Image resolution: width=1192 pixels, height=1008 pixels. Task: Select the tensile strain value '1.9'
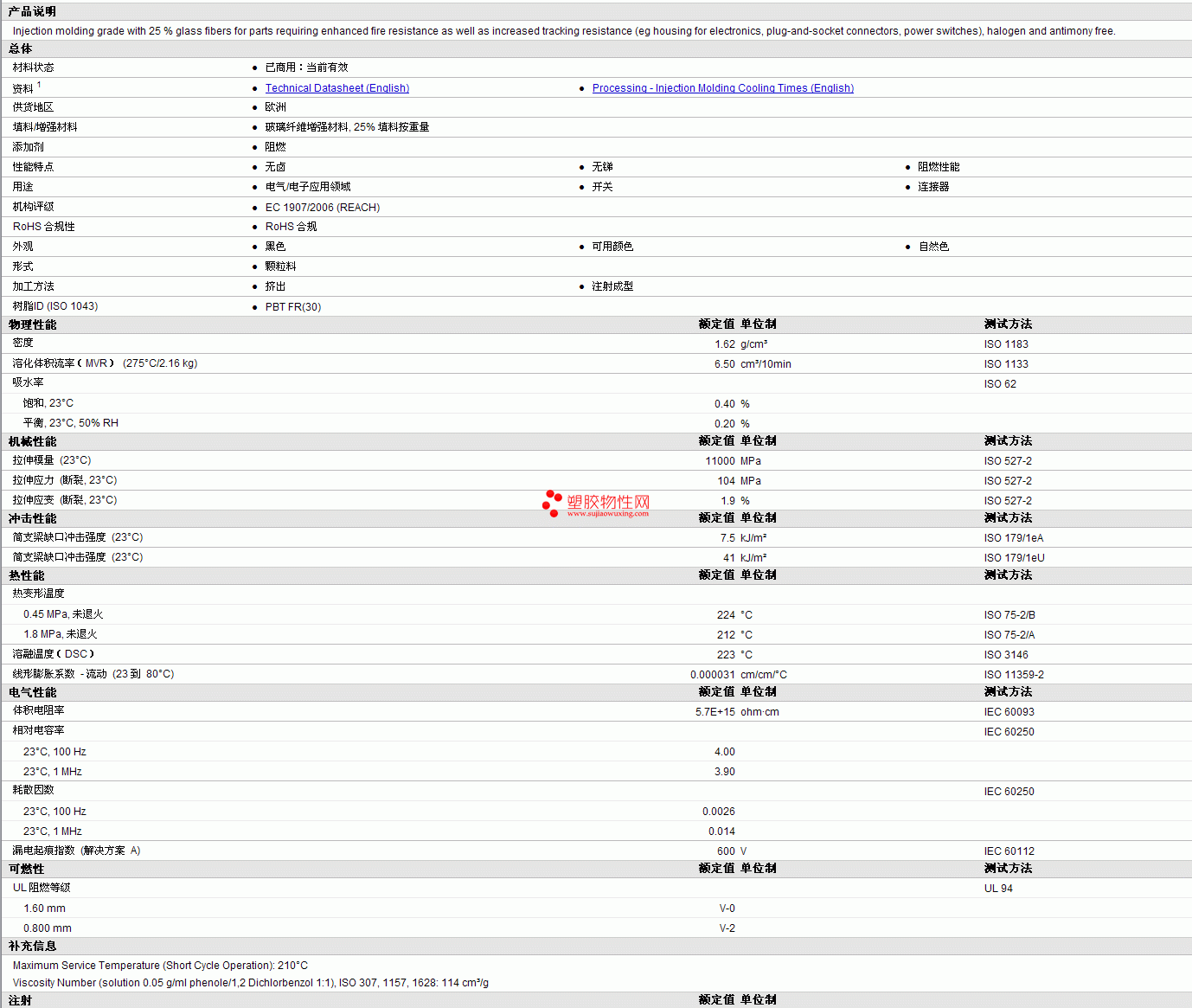(728, 501)
